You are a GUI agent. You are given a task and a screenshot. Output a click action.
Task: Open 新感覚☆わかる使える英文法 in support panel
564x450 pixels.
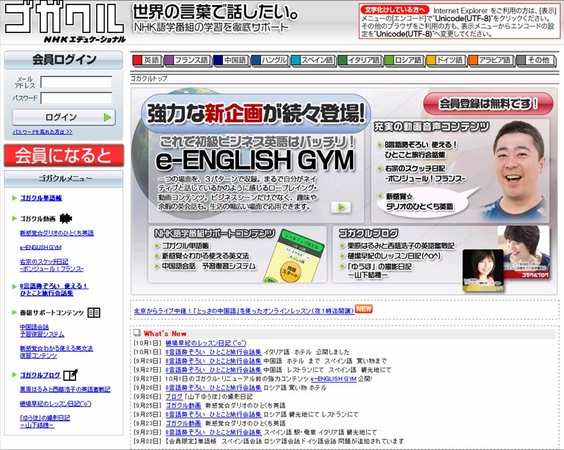pyautogui.click(x=205, y=256)
